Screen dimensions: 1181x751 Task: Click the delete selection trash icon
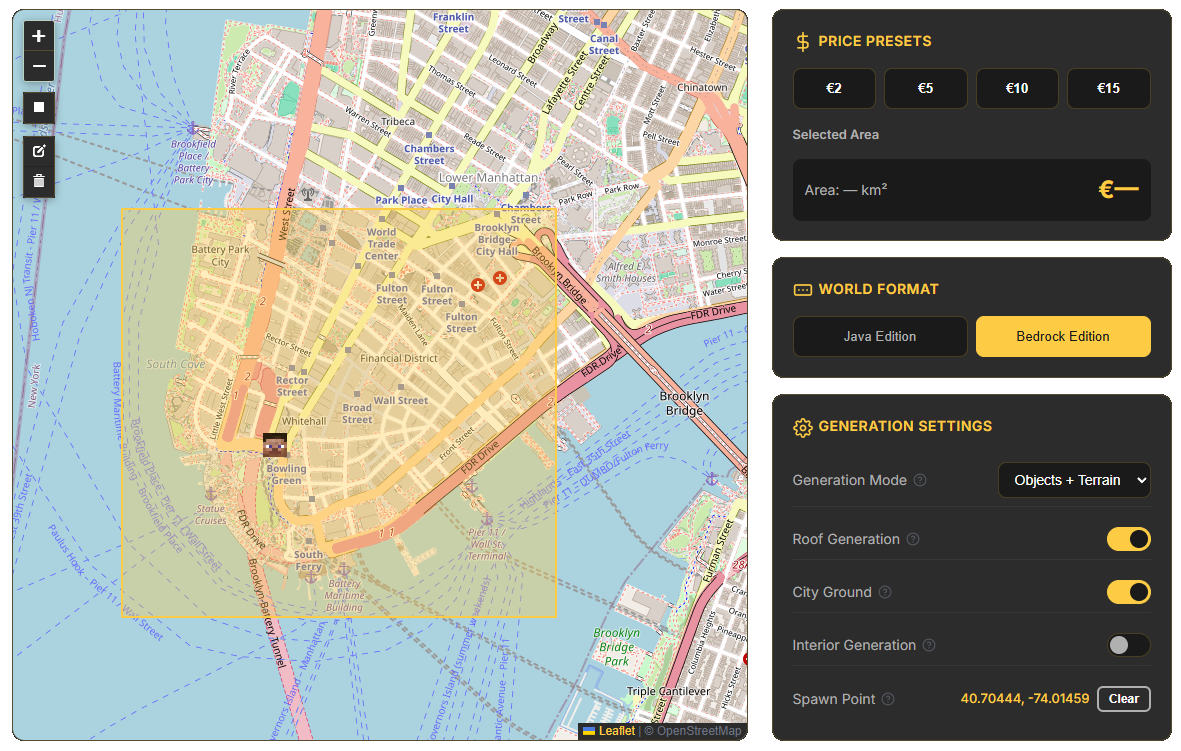point(40,181)
